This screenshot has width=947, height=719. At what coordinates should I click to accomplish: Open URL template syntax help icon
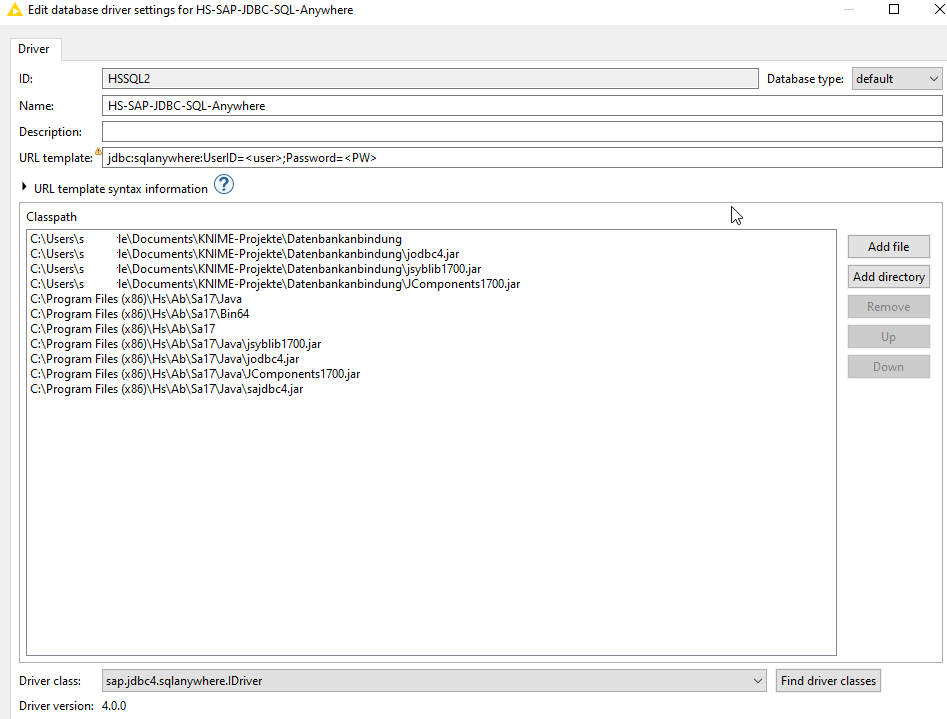[223, 184]
